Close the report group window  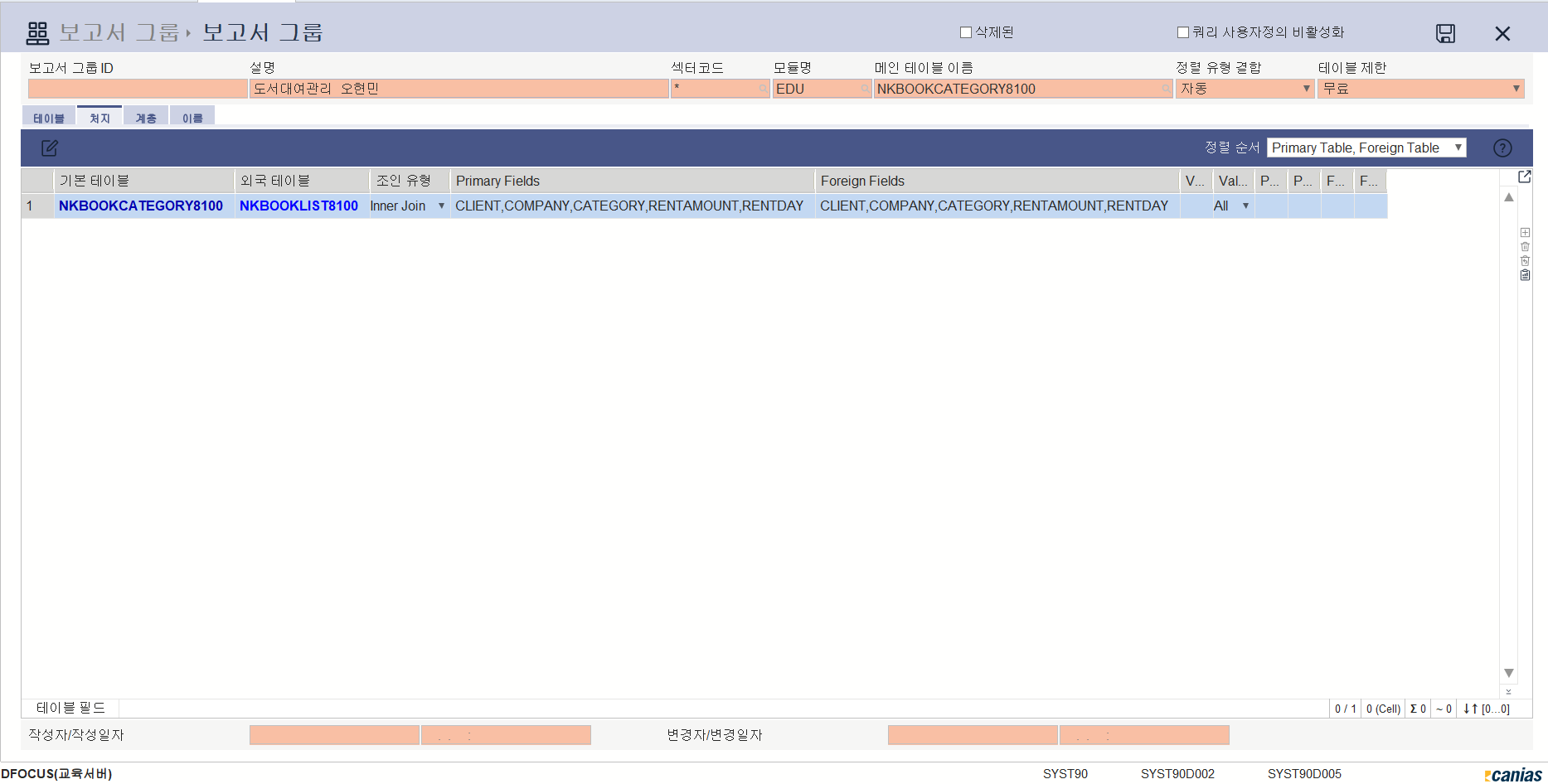tap(1502, 33)
